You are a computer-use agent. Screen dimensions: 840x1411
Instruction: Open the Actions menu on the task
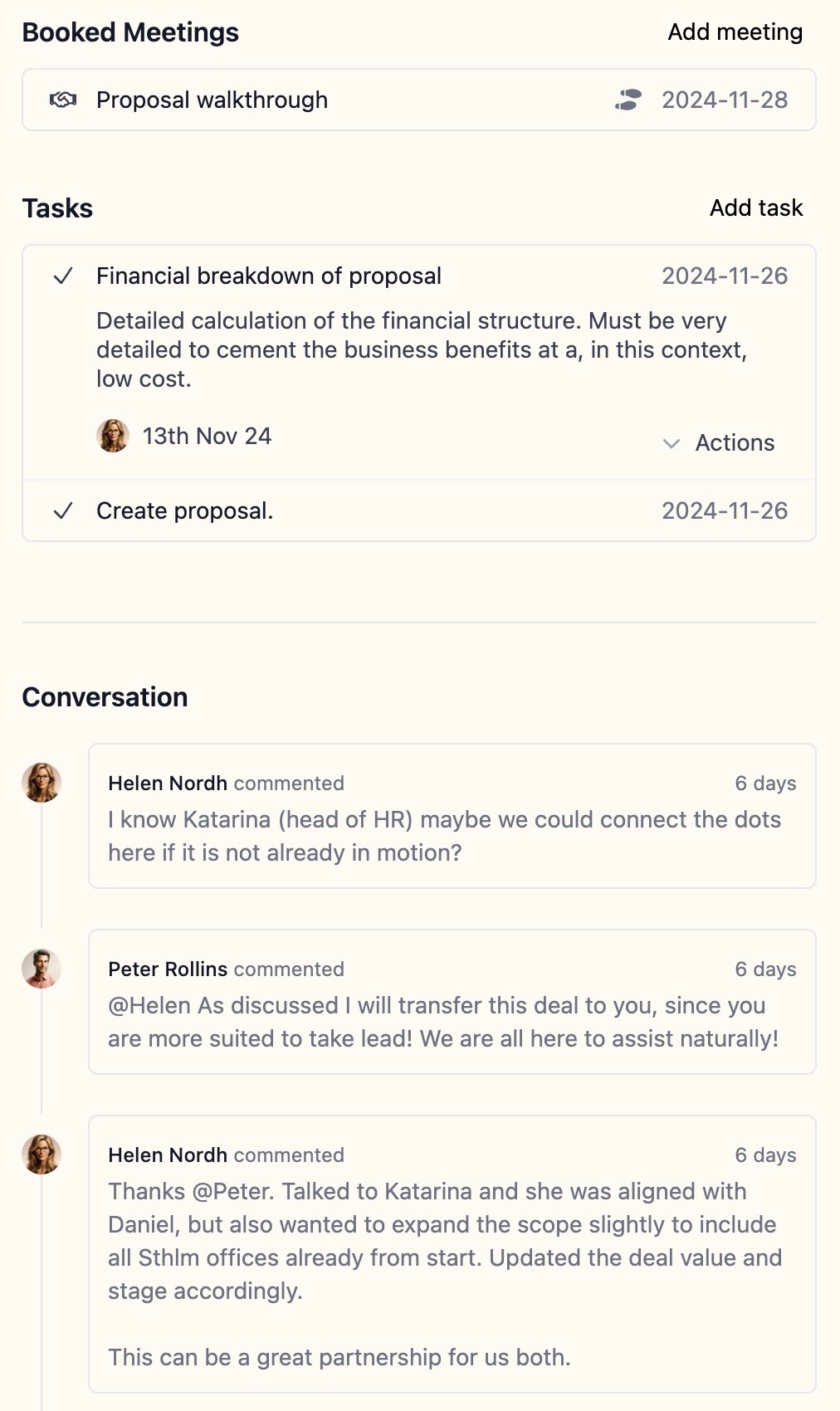click(735, 443)
